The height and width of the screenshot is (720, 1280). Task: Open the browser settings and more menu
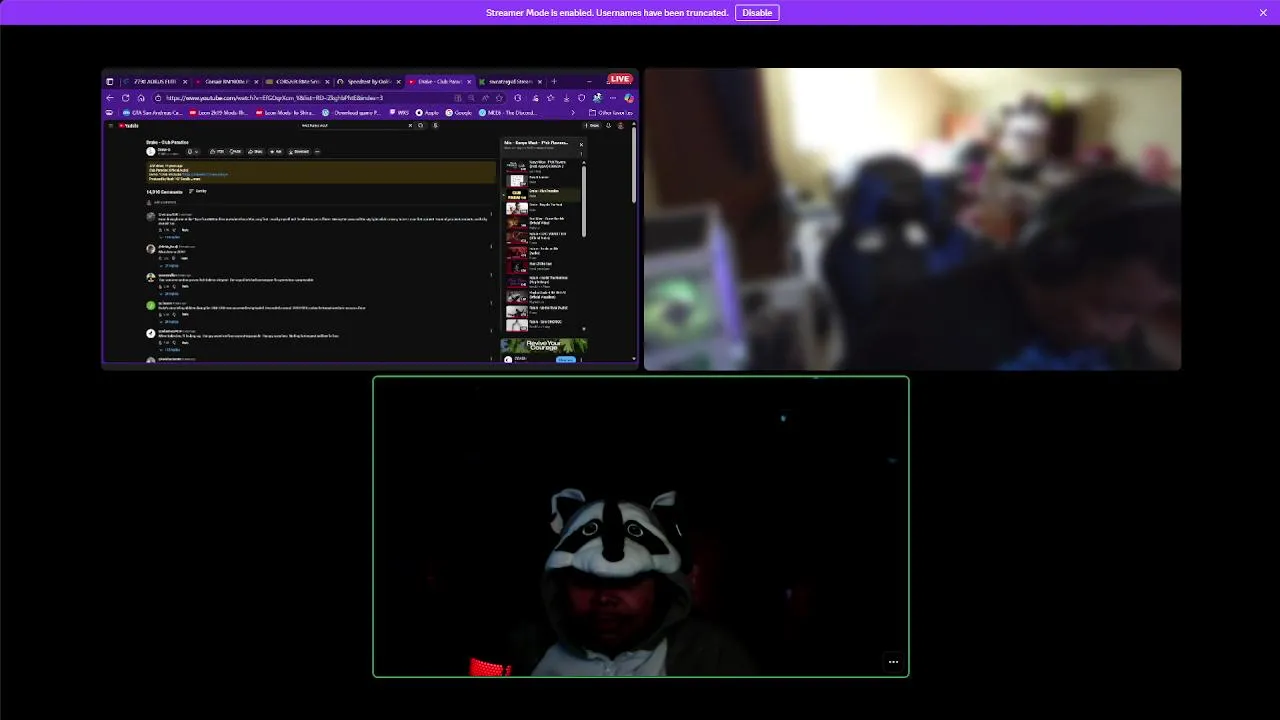click(x=613, y=98)
